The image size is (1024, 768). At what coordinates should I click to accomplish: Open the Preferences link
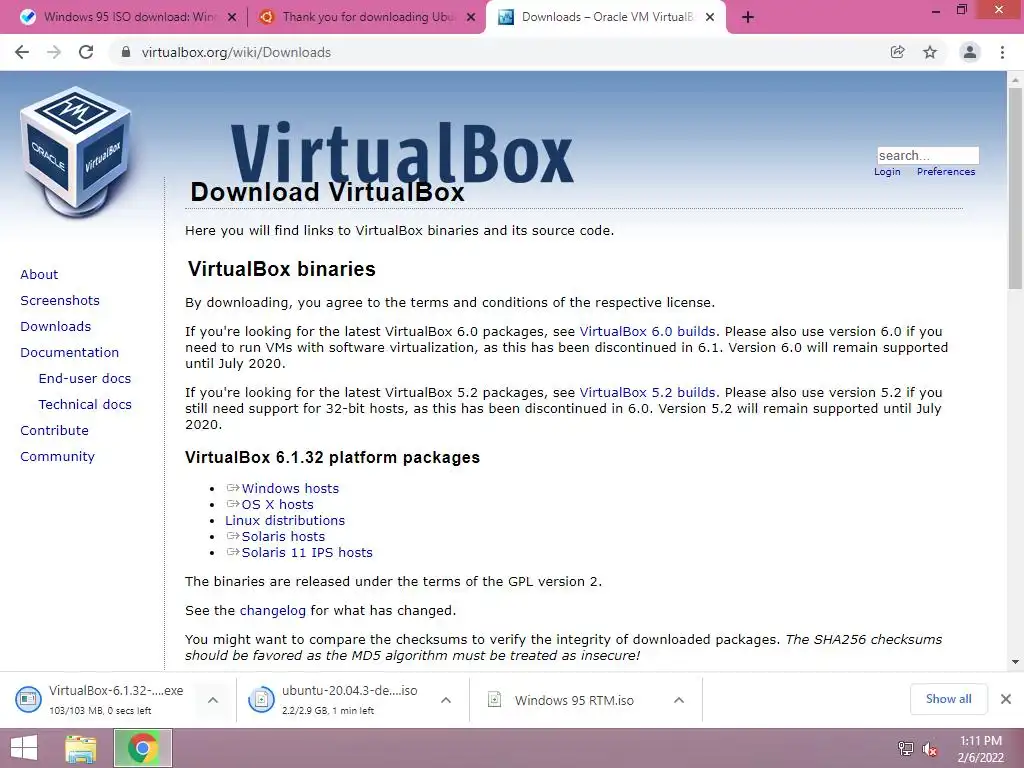coord(946,172)
